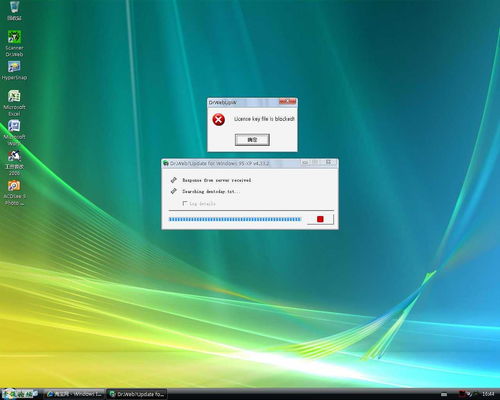The width and height of the screenshot is (500, 400).
Task: Click the icon beside 'Searching drwtoday.vdb'
Action: tap(174, 191)
